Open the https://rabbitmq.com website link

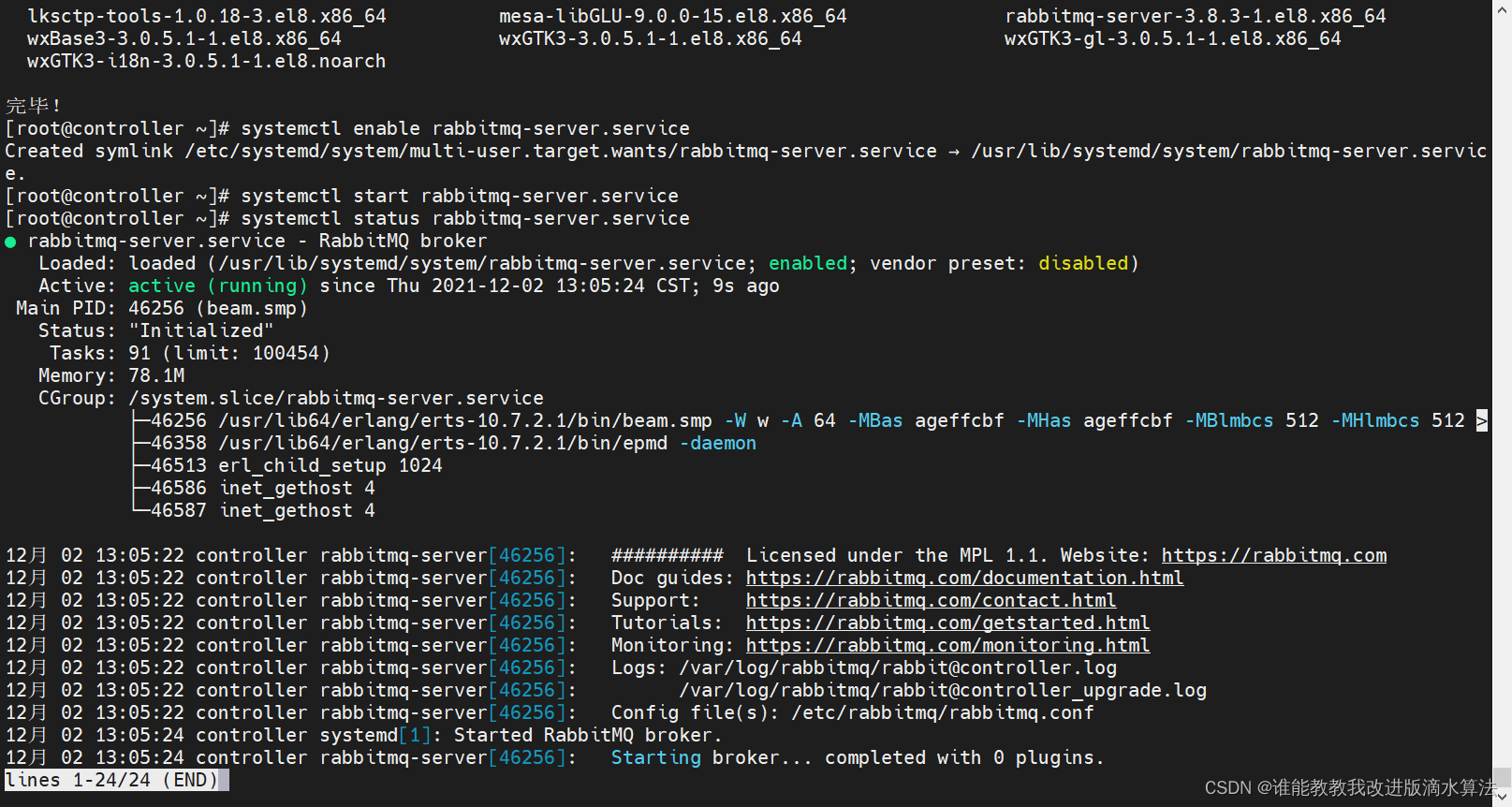1274,555
